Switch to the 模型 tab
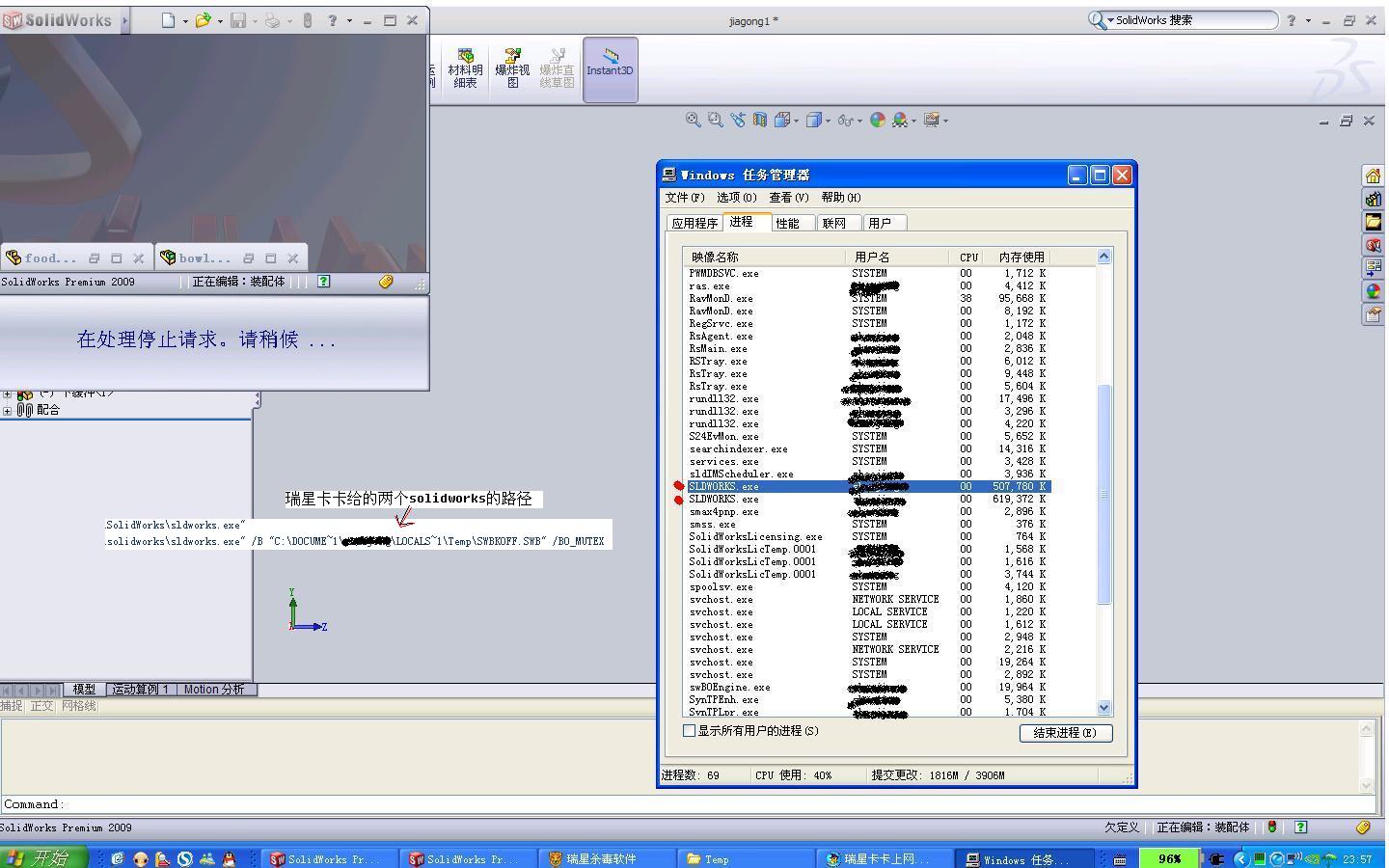1389x868 pixels. coord(85,690)
